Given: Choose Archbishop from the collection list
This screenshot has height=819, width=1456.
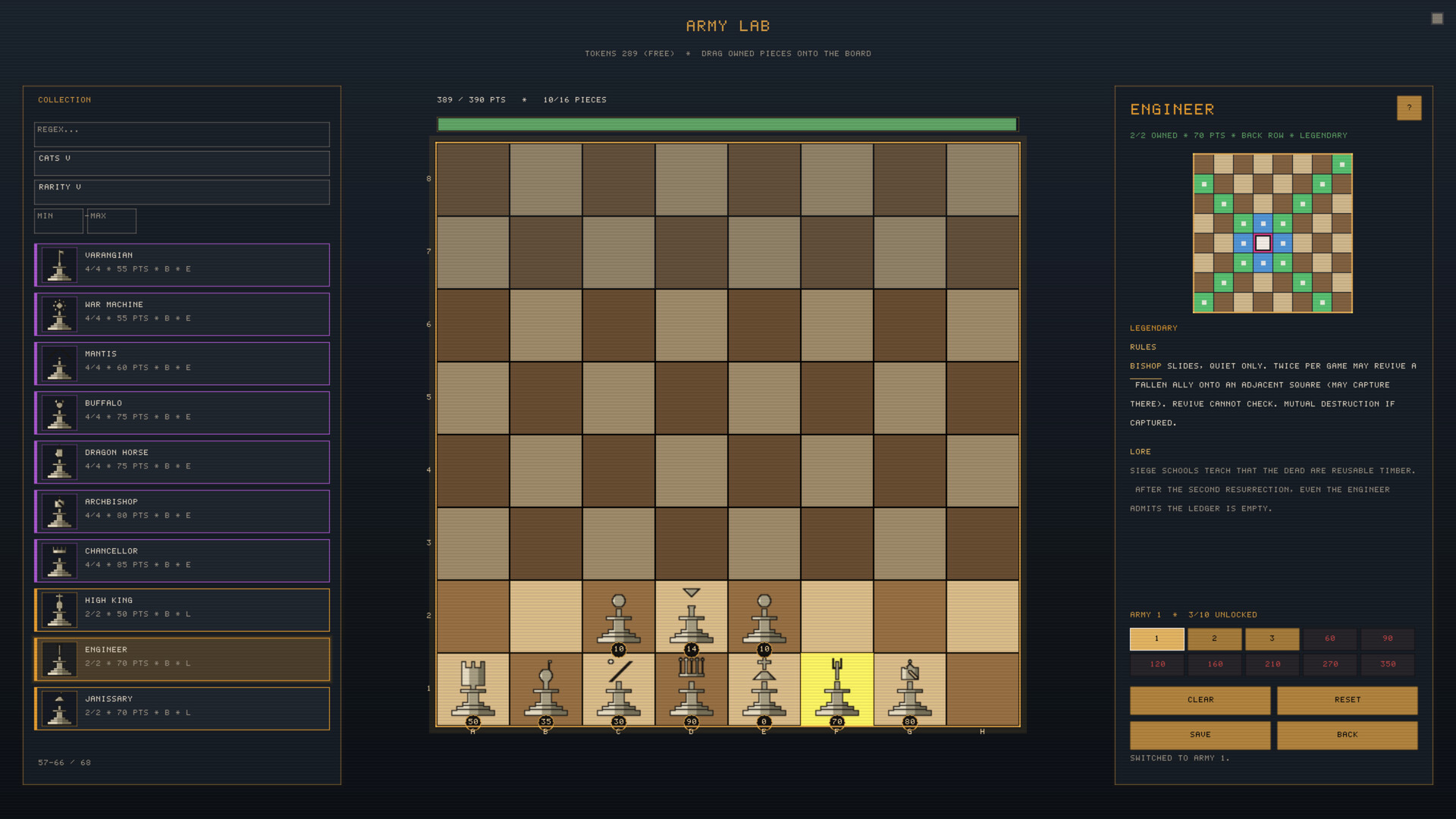Looking at the screenshot, I should (x=182, y=511).
